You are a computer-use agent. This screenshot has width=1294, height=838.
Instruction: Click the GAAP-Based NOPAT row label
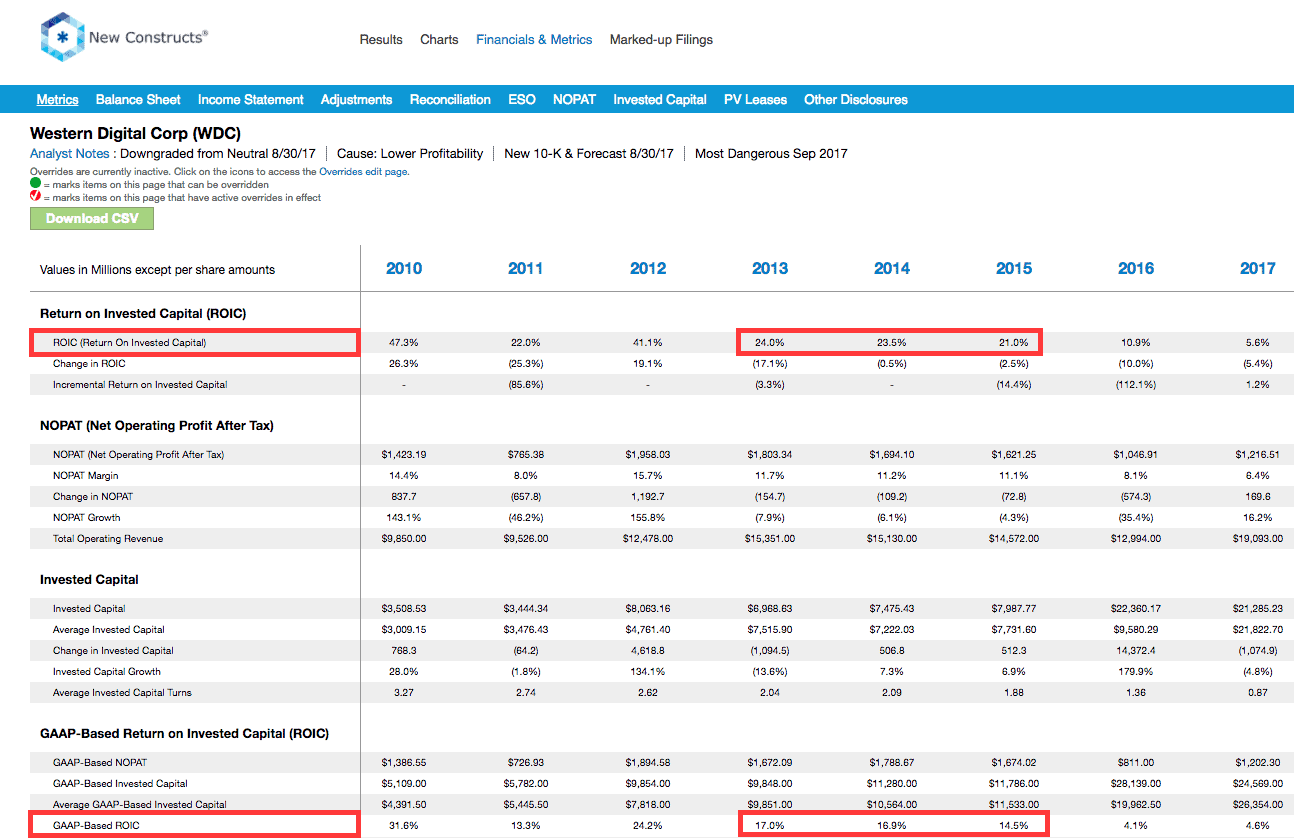click(101, 762)
